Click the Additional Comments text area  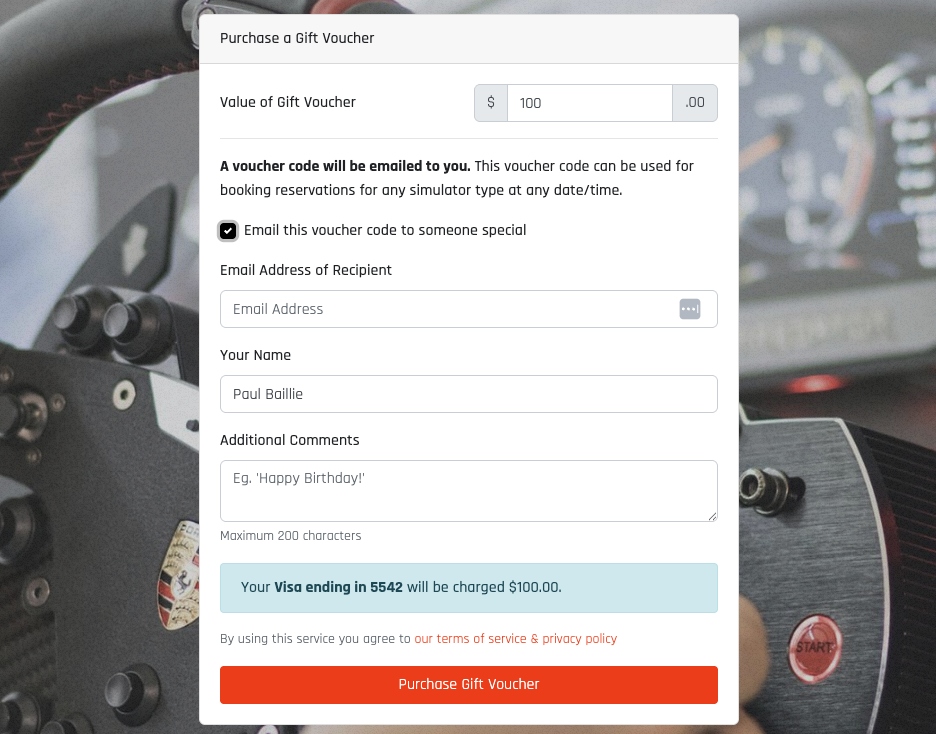[469, 491]
